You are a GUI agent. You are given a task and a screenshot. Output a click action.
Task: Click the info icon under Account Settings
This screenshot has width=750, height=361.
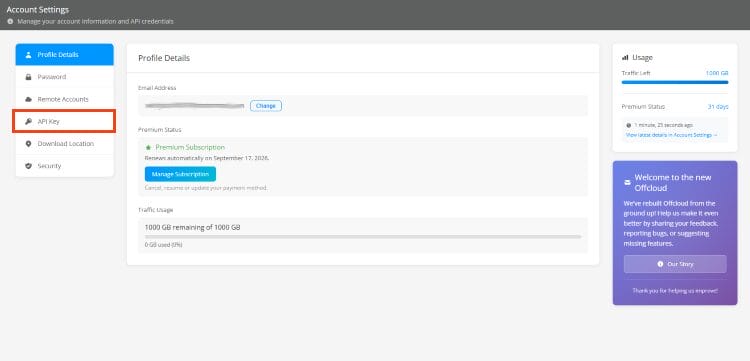click(10, 22)
